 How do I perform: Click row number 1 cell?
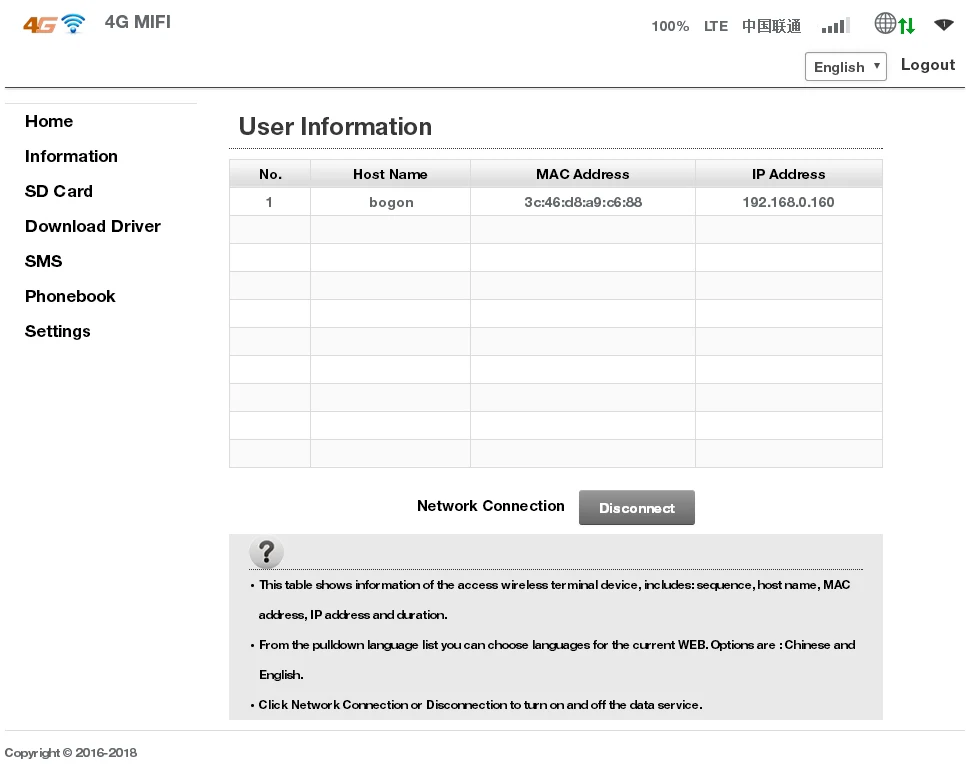(270, 202)
